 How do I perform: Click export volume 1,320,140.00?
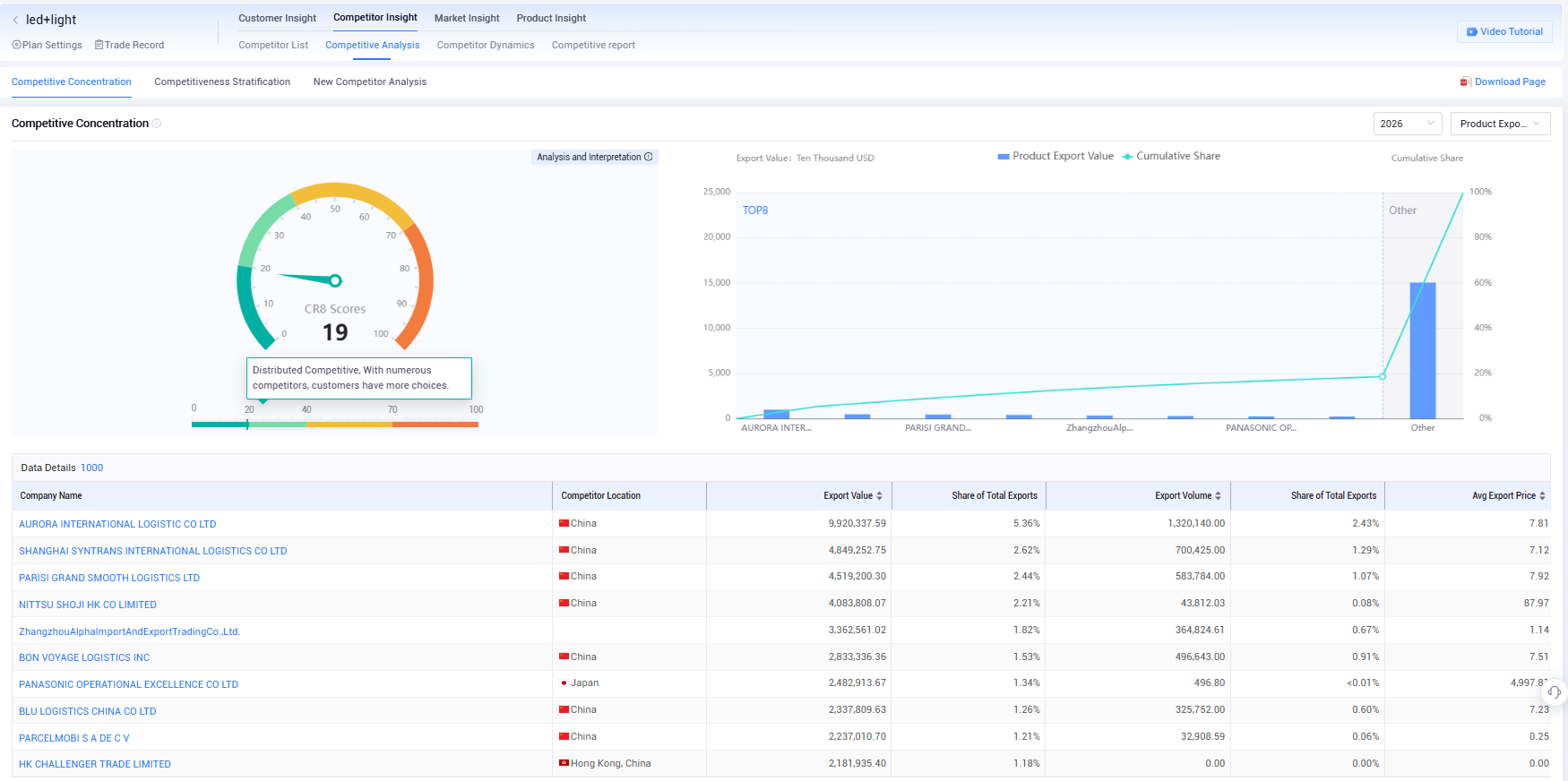[x=1196, y=523]
